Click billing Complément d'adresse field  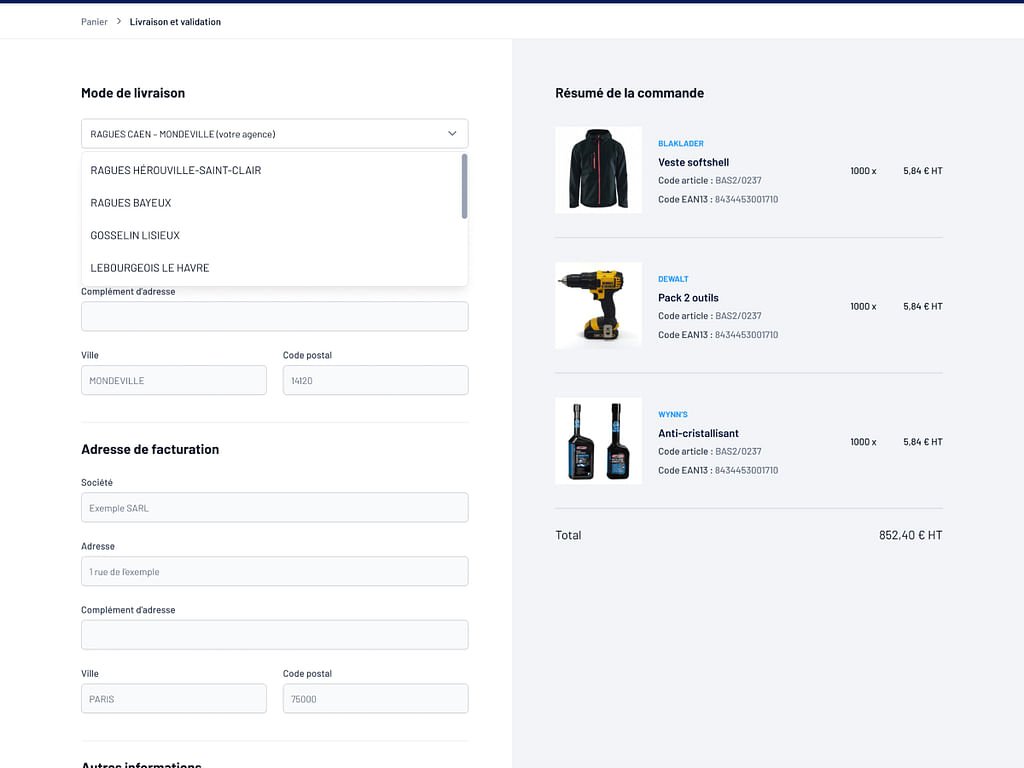tap(274, 635)
